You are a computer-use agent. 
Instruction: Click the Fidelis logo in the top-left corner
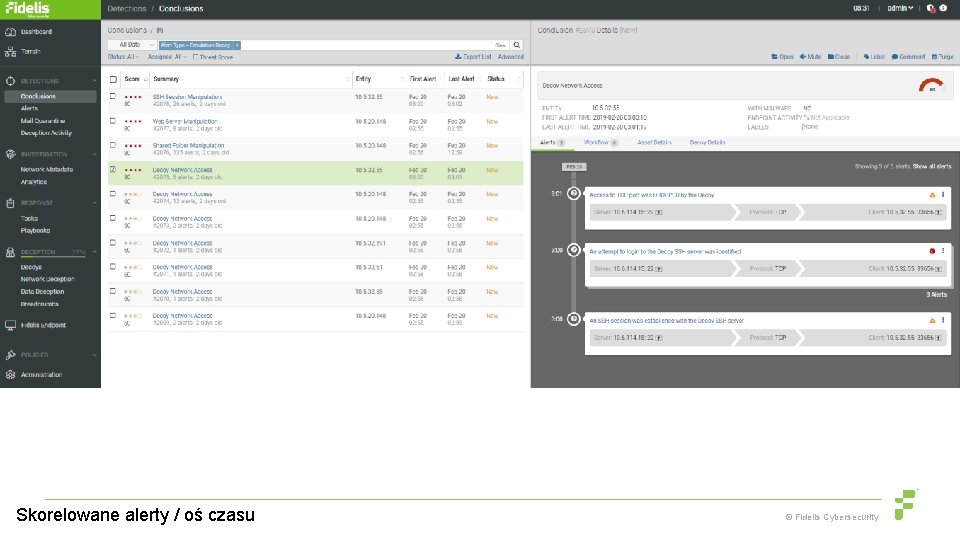point(27,9)
